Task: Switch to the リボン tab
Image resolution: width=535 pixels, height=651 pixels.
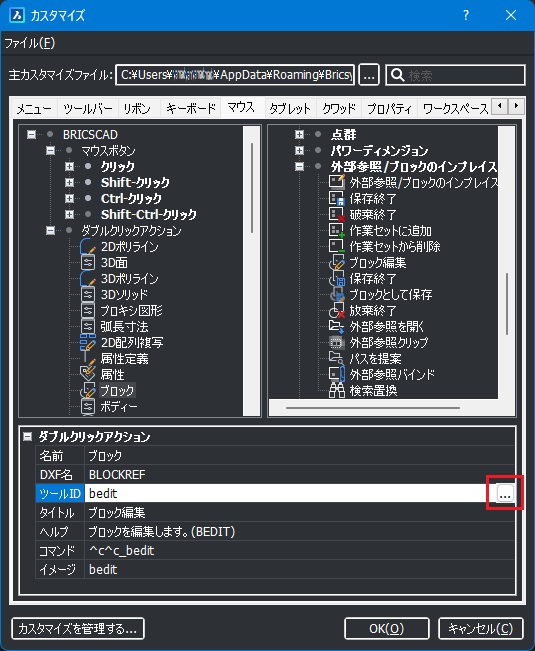Action: click(x=137, y=109)
